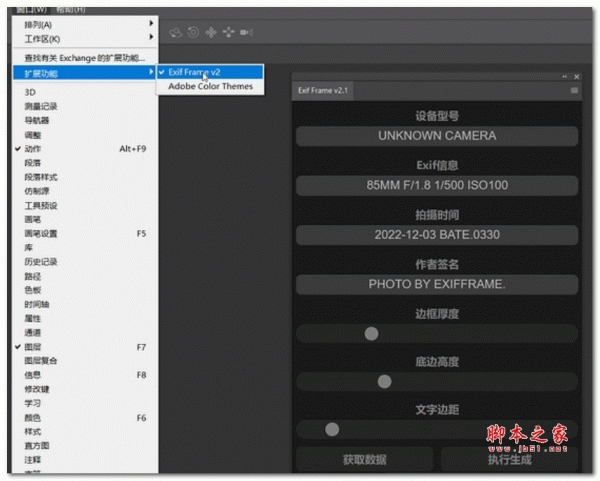Choose 调整 from the Window menu
Viewport: 600px width, 481px height.
click(x=85, y=135)
